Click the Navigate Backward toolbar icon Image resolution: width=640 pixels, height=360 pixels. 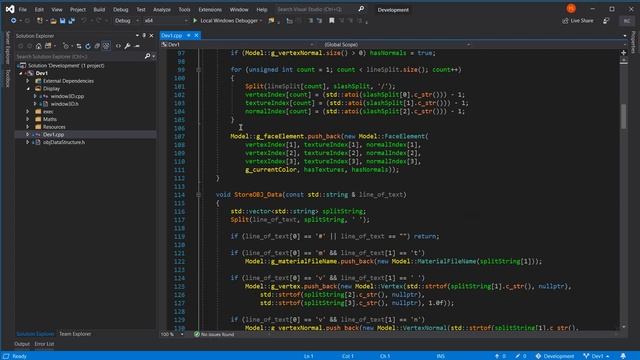point(13,20)
